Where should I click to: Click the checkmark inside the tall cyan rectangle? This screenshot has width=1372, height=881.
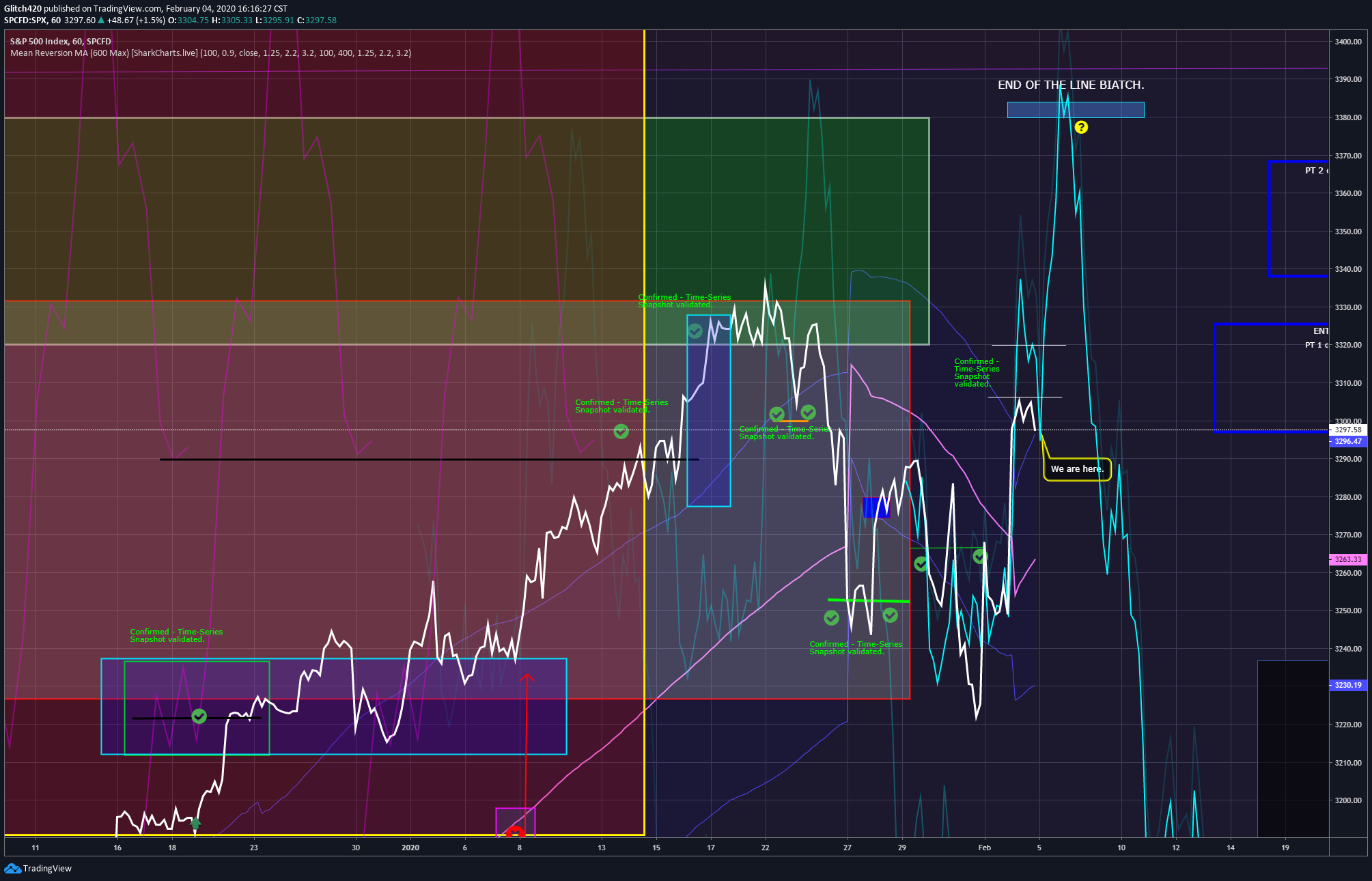click(695, 331)
